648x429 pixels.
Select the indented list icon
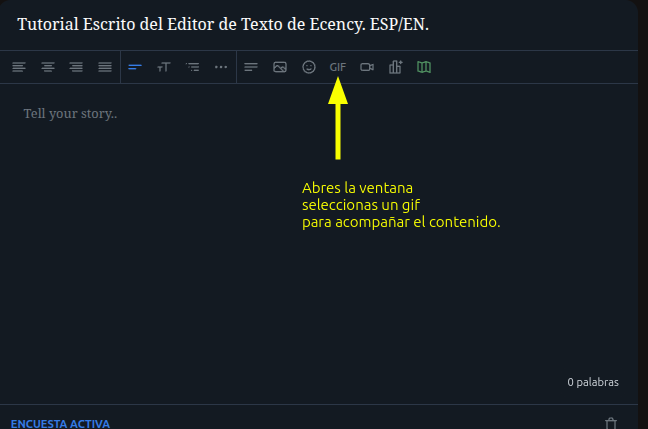pos(193,67)
